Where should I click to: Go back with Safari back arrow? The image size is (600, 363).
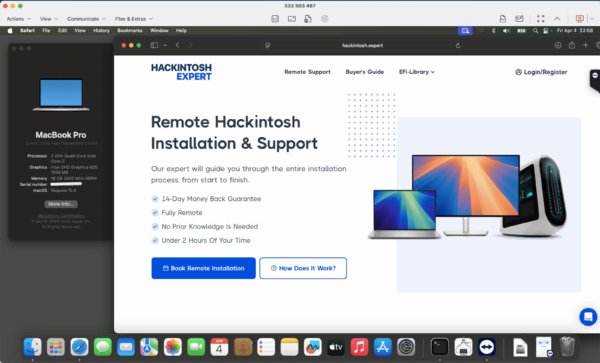pyautogui.click(x=178, y=45)
